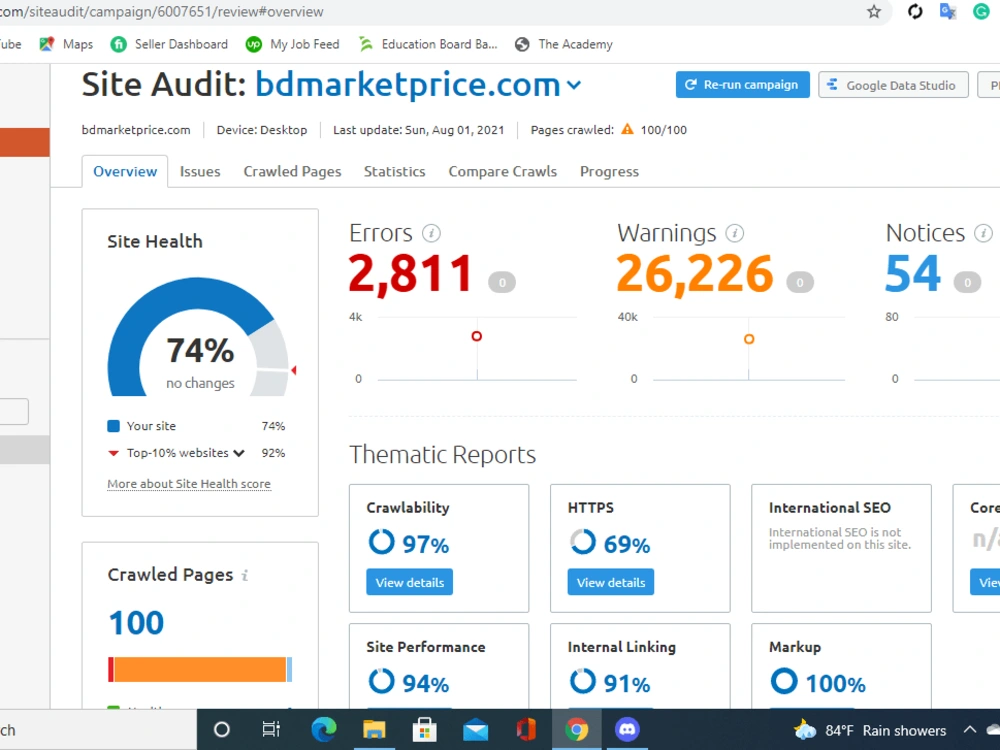Open More about Site Health score link
1000x750 pixels.
pyautogui.click(x=189, y=484)
